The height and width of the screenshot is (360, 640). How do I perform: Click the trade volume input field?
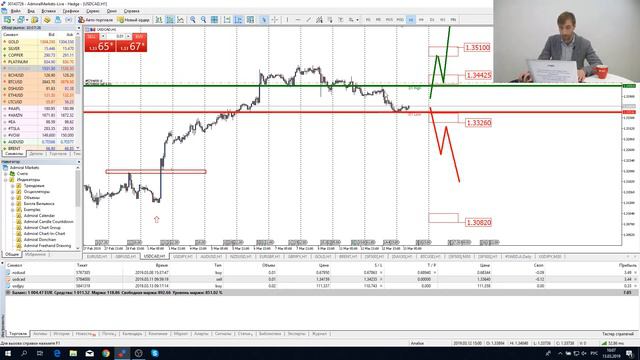click(x=116, y=36)
